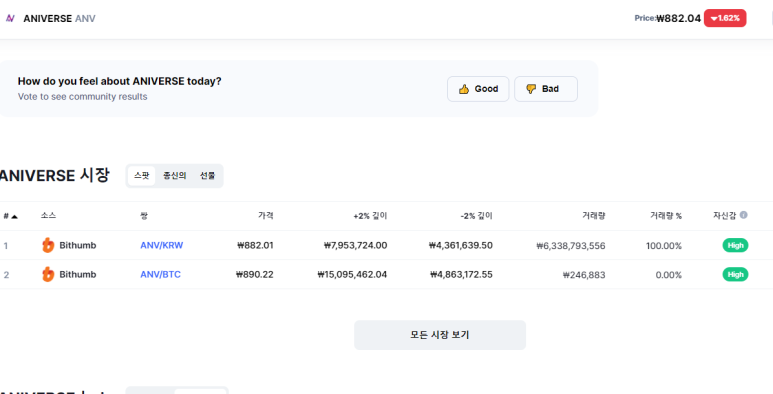
Task: Sort by 거래량 % column header
Action: (x=666, y=215)
